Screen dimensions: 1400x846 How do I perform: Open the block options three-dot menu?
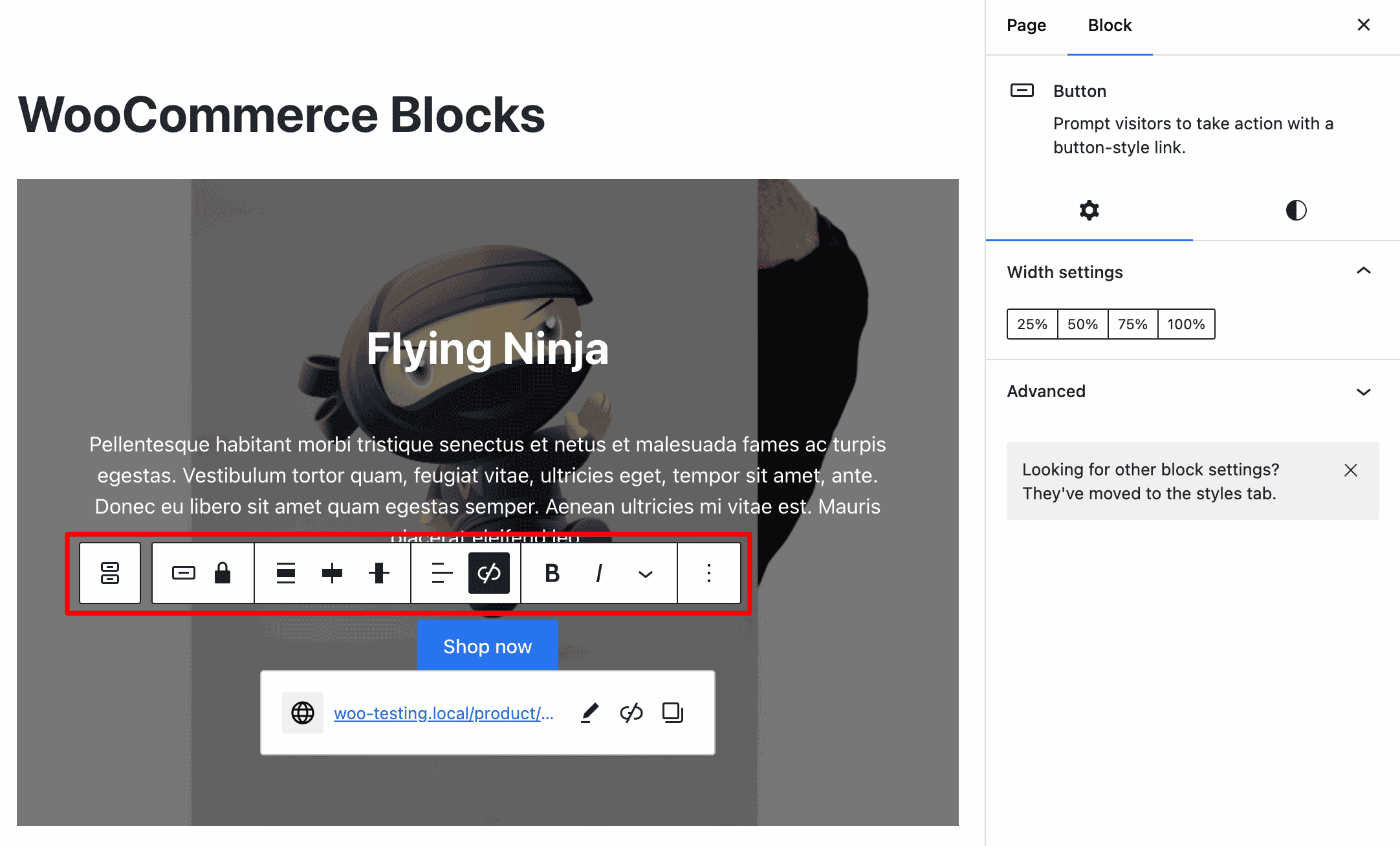[x=709, y=573]
